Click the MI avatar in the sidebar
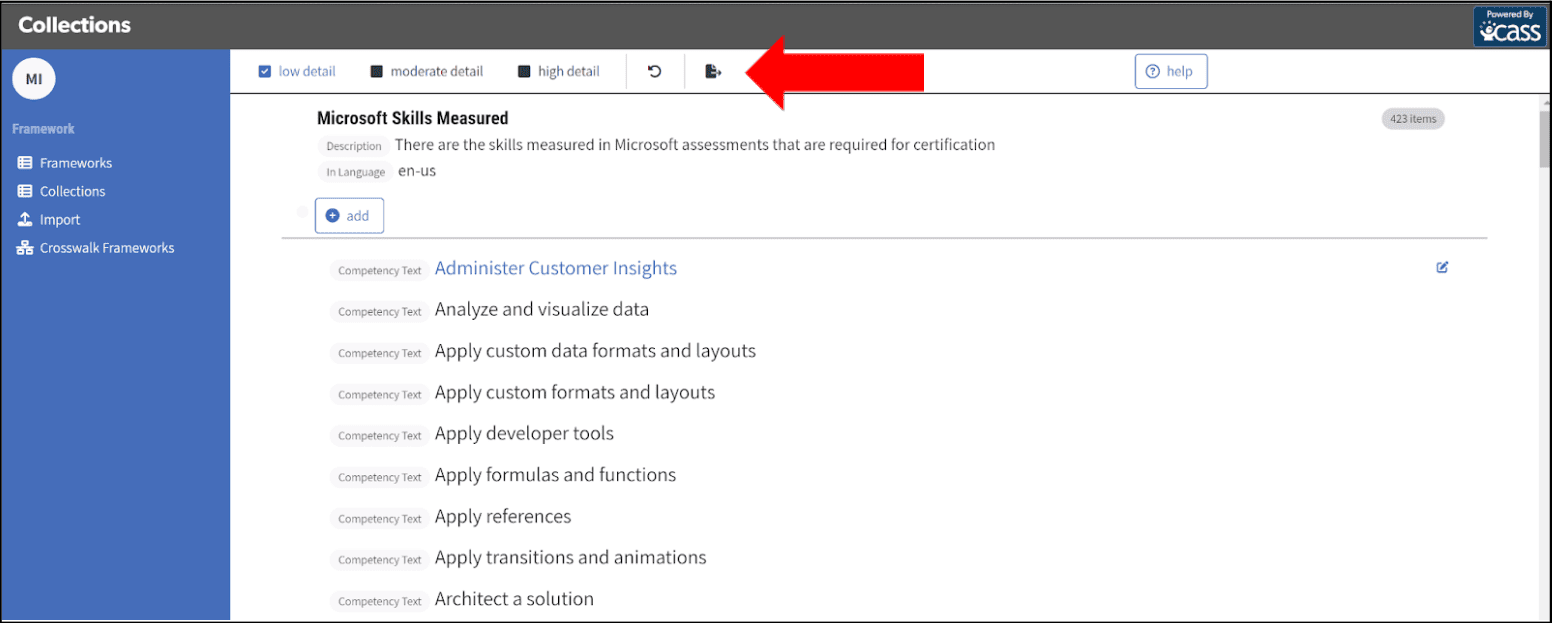Screen dimensions: 1552x623 [x=33, y=78]
